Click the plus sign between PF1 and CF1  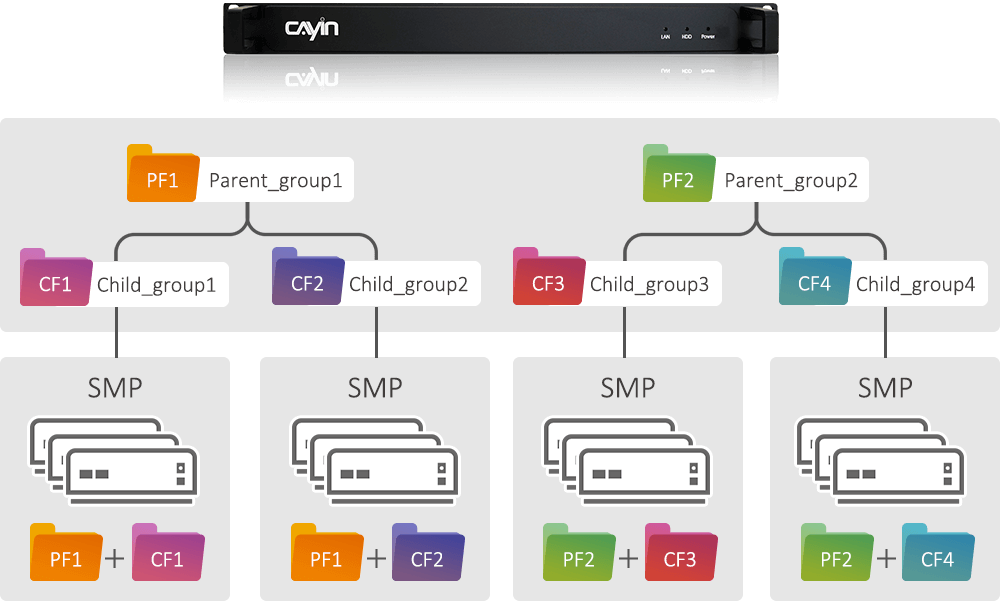tap(115, 559)
